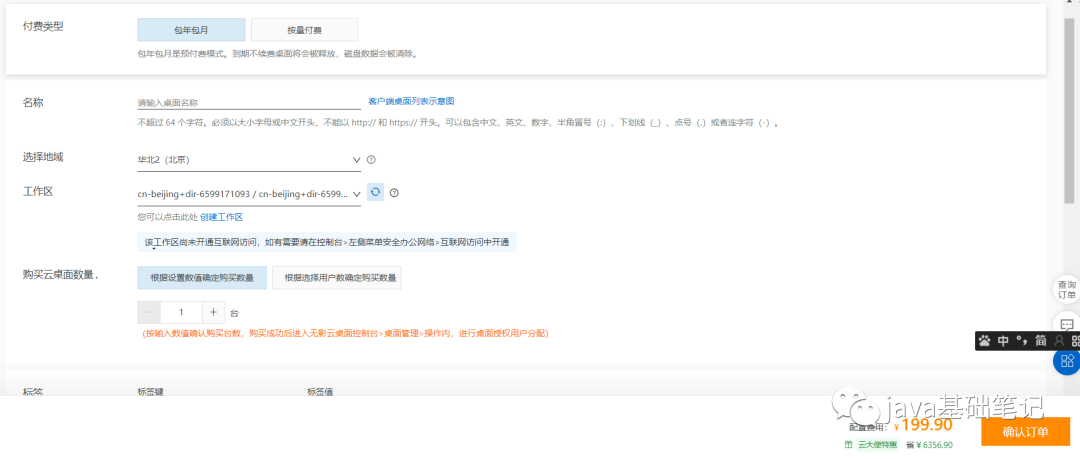Image resolution: width=1080 pixels, height=459 pixels.
Task: Open the chat support bubble icon
Action: coord(1067,325)
